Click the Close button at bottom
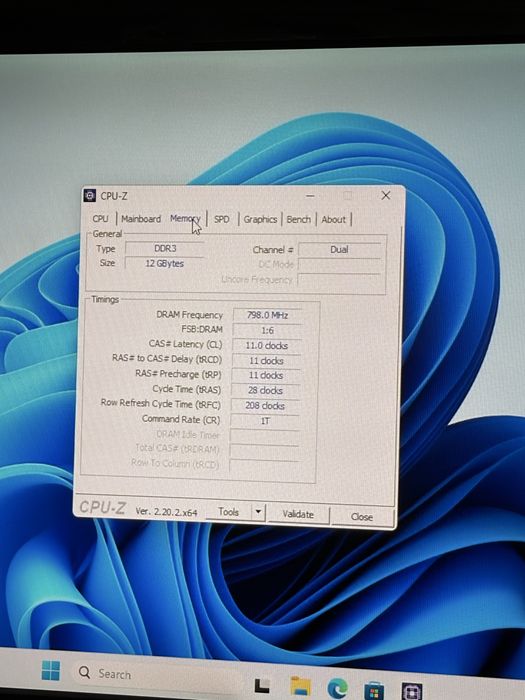Viewport: 525px width, 700px height. point(362,517)
